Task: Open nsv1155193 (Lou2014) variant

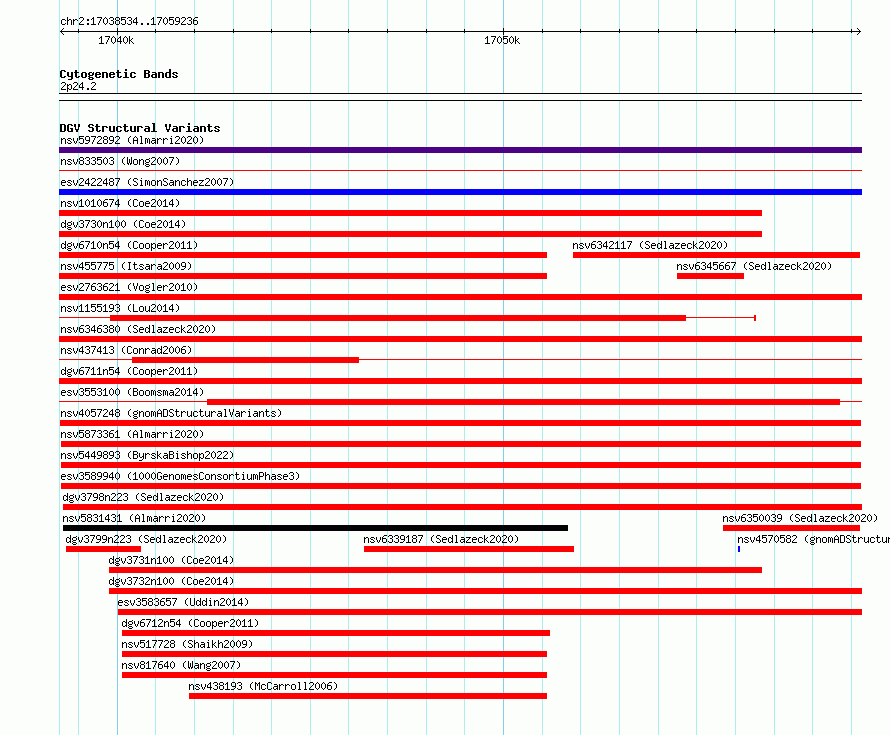Action: (x=120, y=308)
